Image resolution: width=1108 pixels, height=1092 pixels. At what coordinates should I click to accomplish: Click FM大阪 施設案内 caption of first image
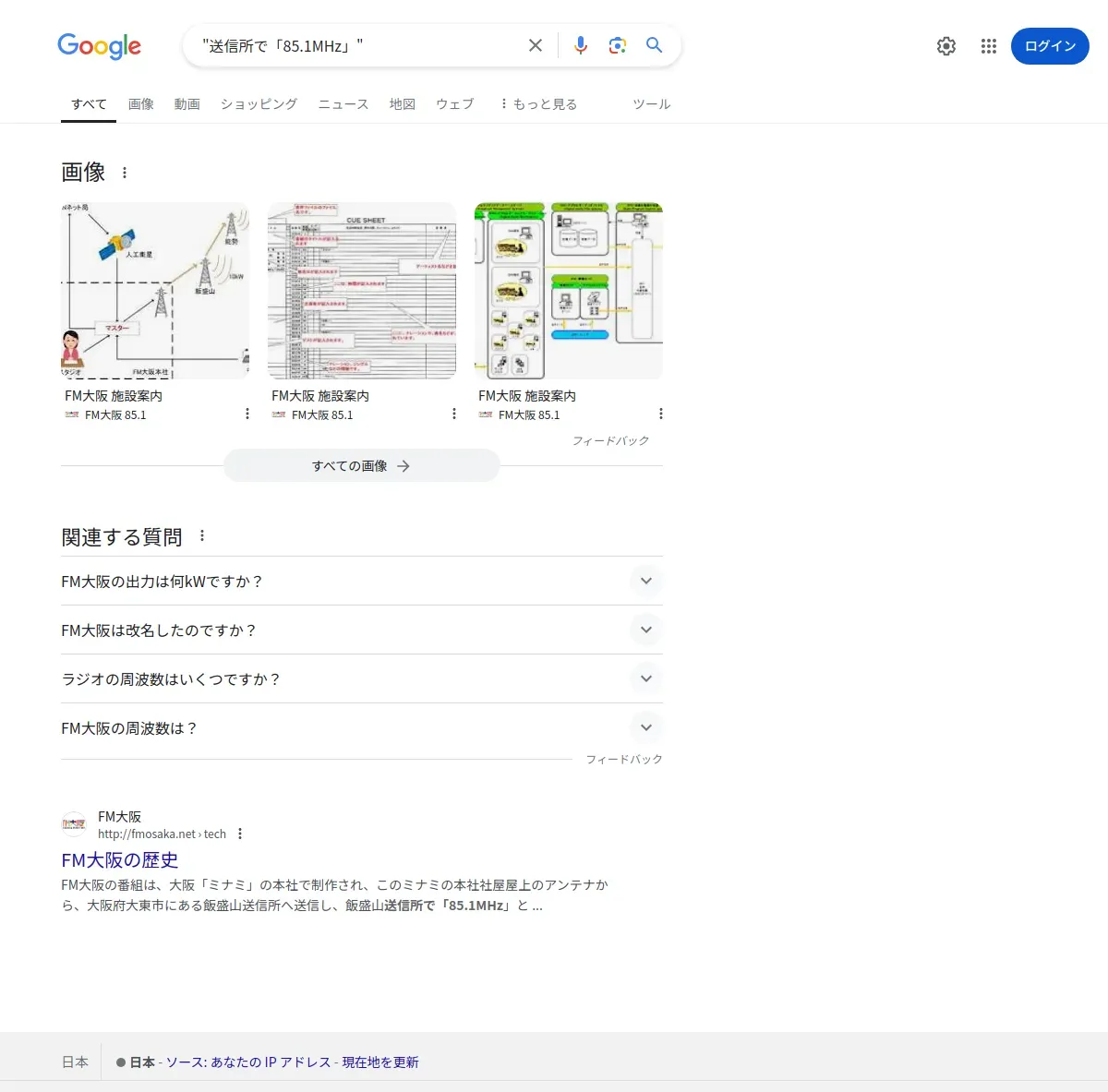(x=114, y=396)
